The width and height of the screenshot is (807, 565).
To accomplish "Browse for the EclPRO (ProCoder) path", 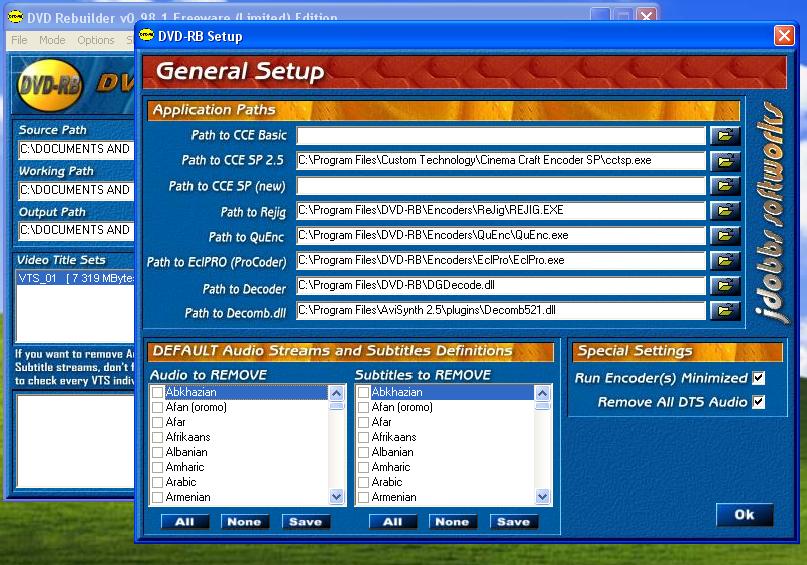I will 725,260.
